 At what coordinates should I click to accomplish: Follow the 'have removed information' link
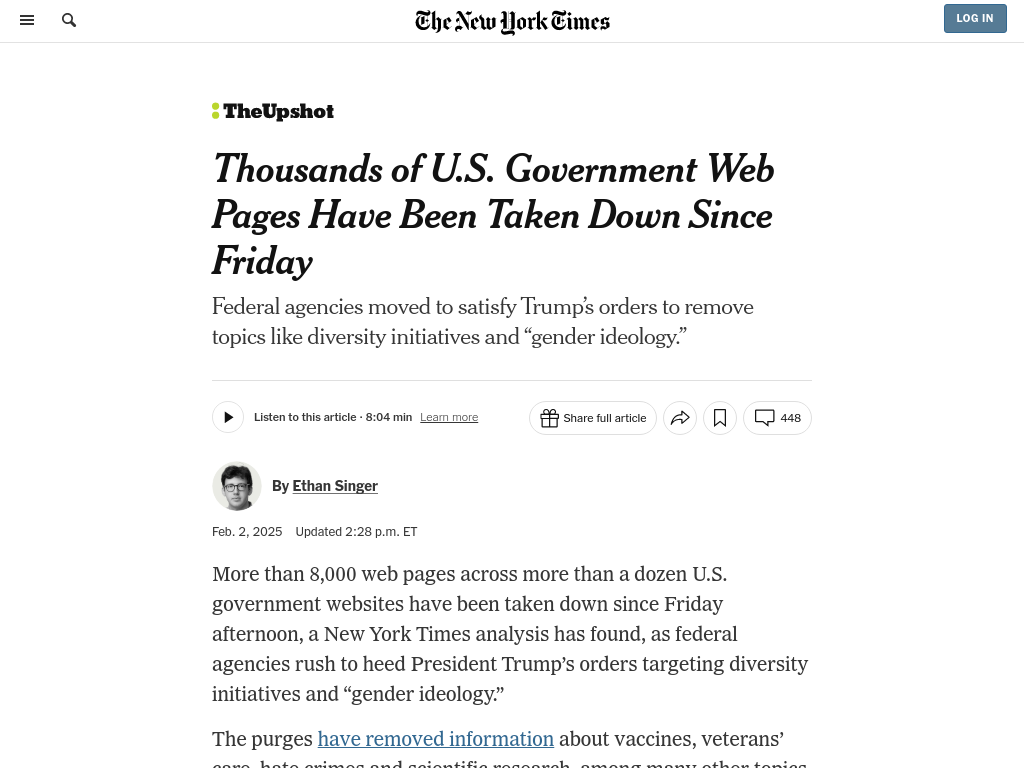(x=436, y=739)
